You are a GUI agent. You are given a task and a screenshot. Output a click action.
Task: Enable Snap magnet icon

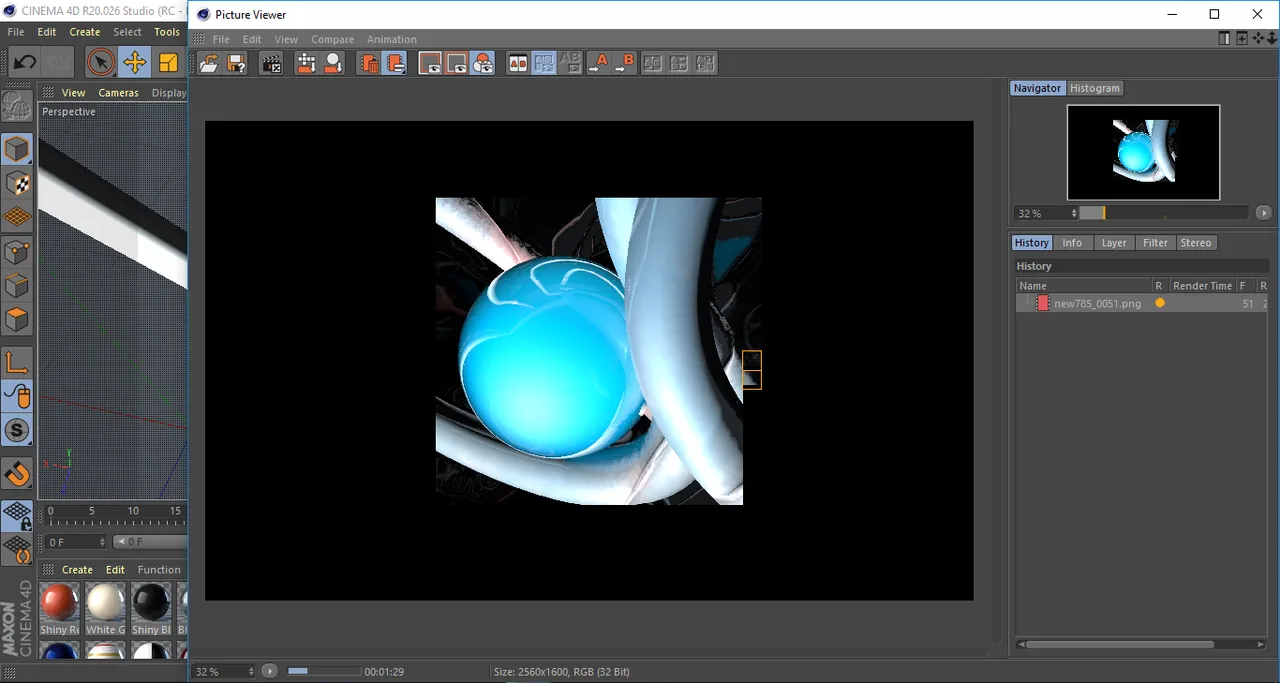coord(17,474)
